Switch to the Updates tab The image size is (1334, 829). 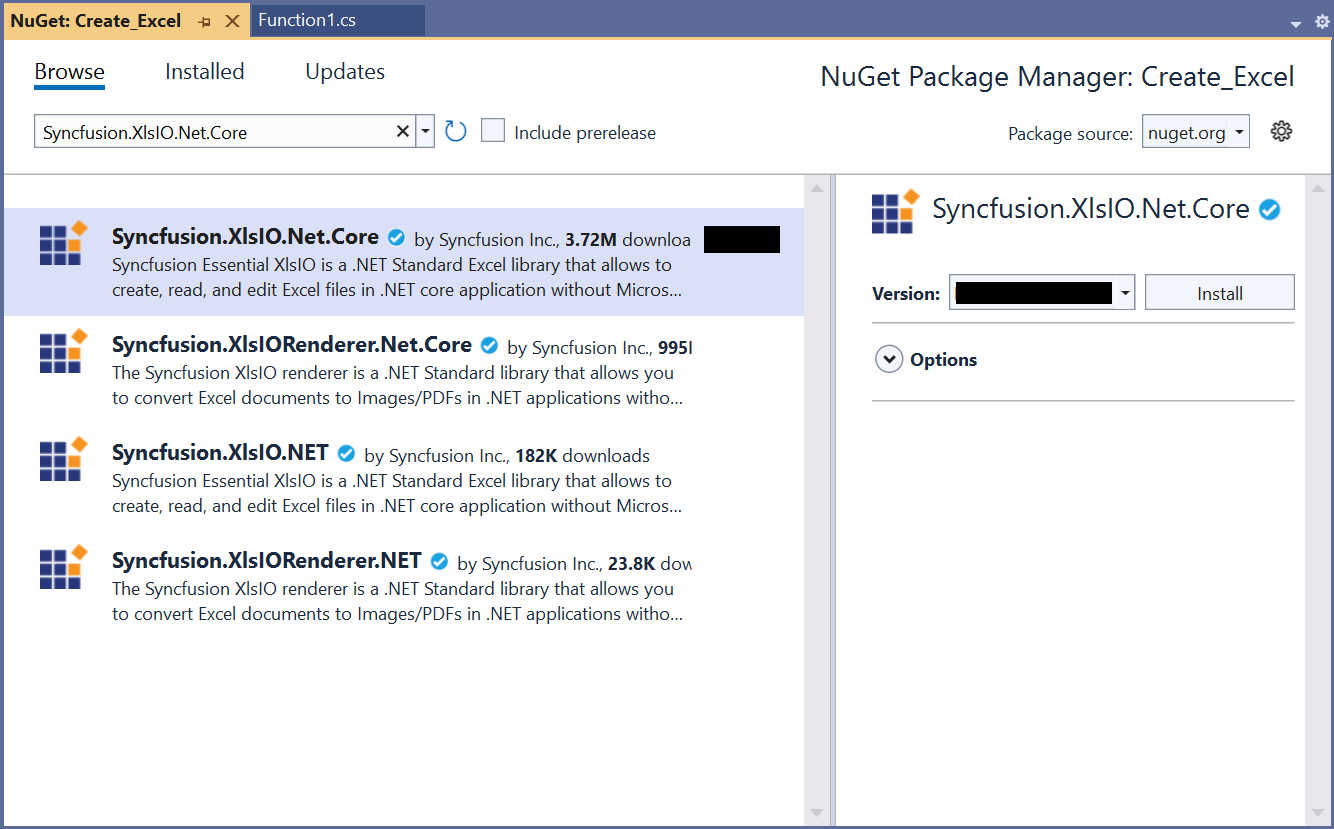pos(345,72)
